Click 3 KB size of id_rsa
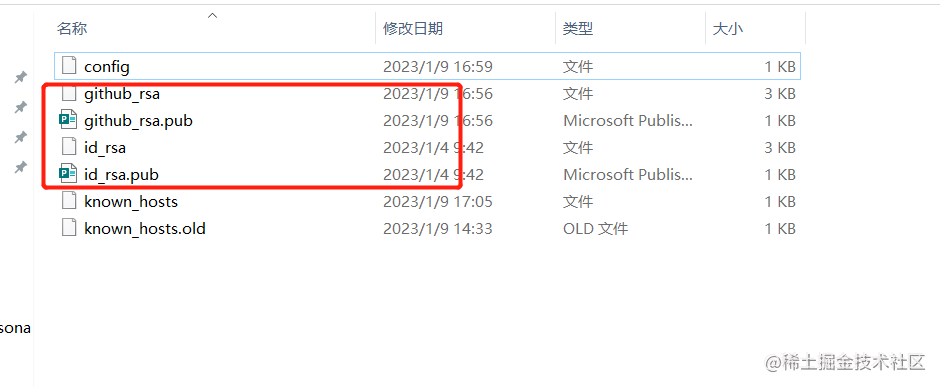The height and width of the screenshot is (387, 940). point(779,148)
